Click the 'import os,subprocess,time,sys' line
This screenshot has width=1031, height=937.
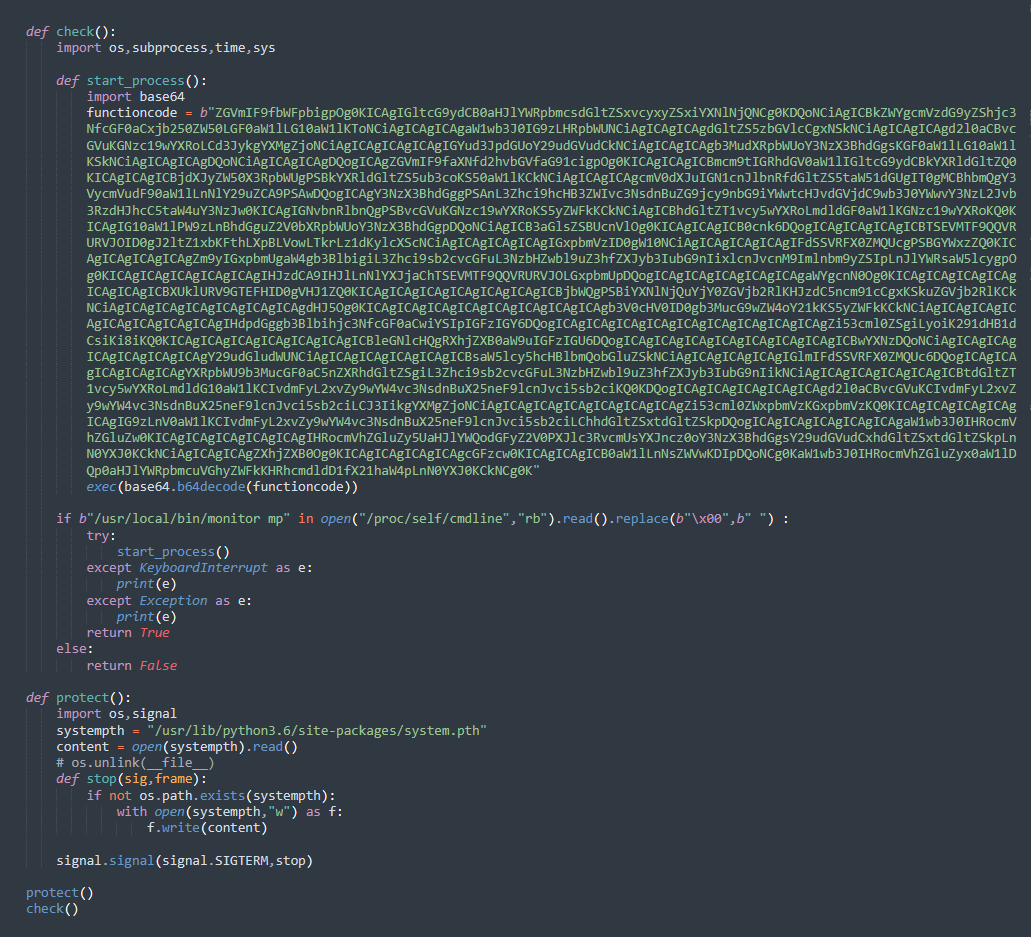(166, 48)
